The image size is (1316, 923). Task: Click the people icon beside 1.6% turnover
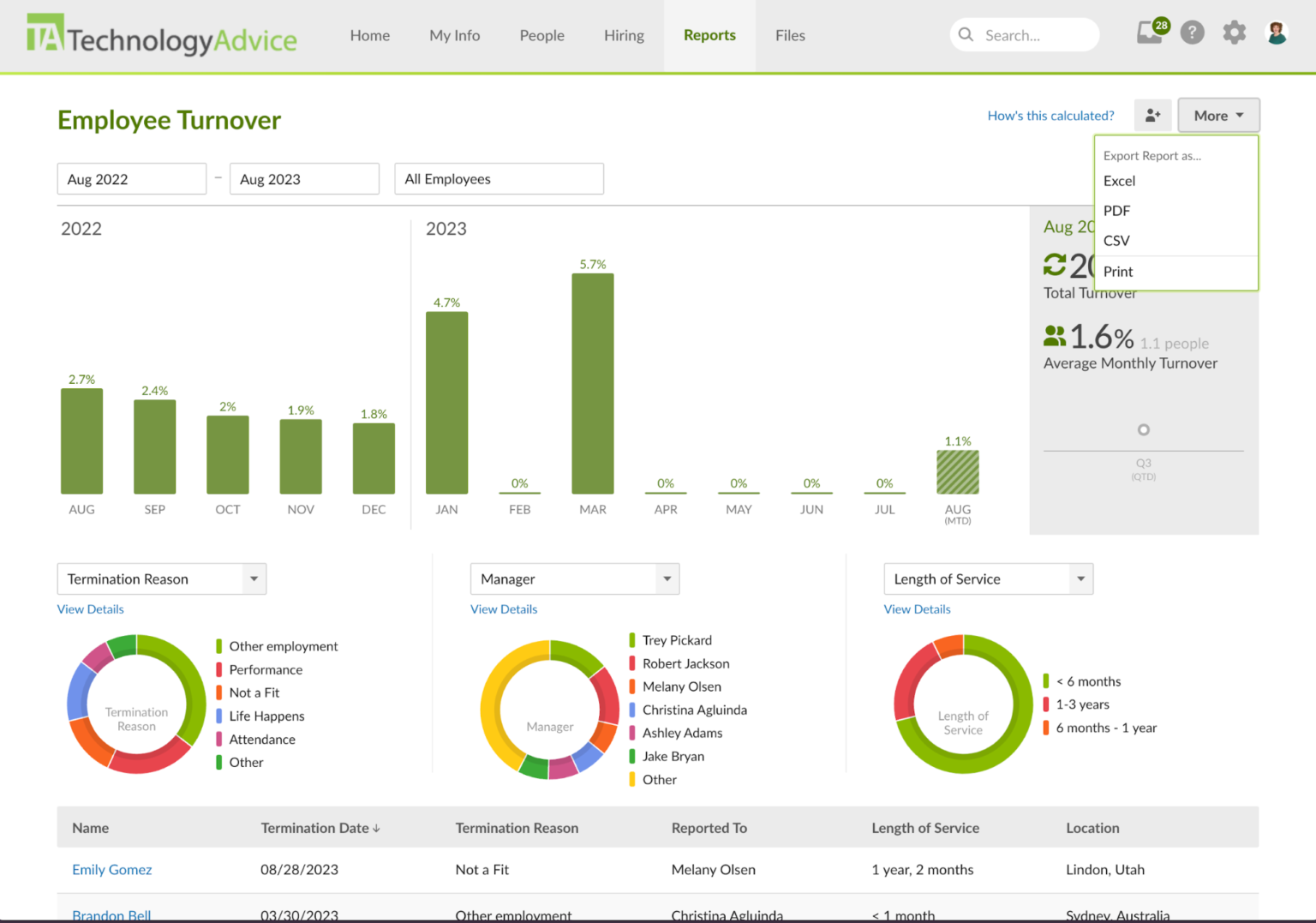[x=1055, y=336]
